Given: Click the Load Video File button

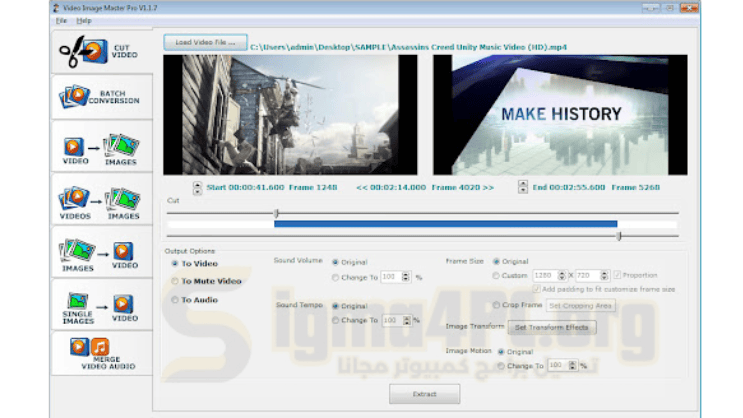Looking at the screenshot, I should click(x=204, y=43).
